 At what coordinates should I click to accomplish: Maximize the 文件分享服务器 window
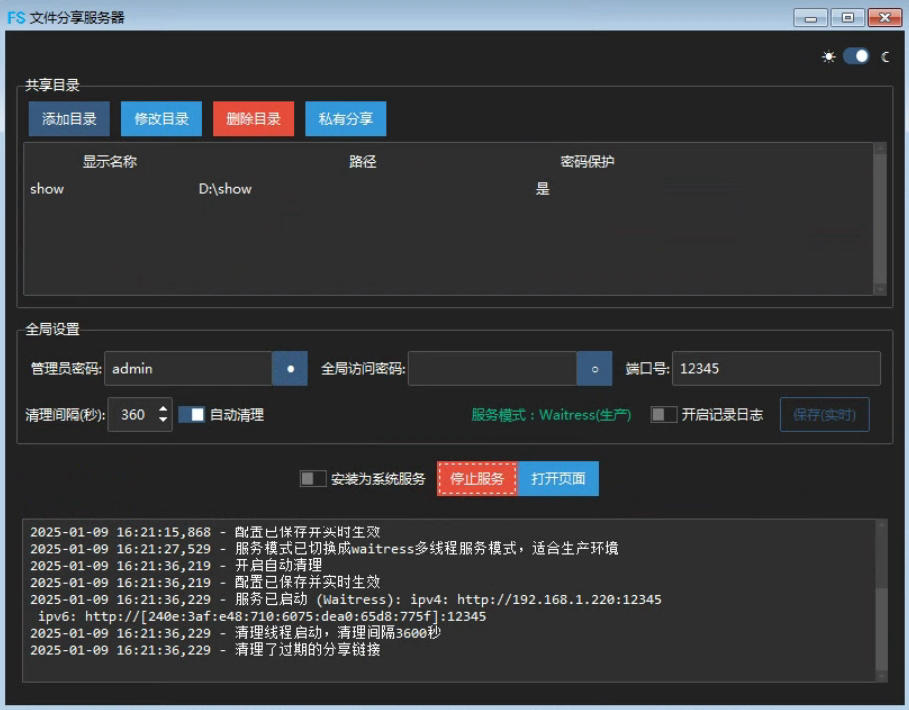[848, 18]
